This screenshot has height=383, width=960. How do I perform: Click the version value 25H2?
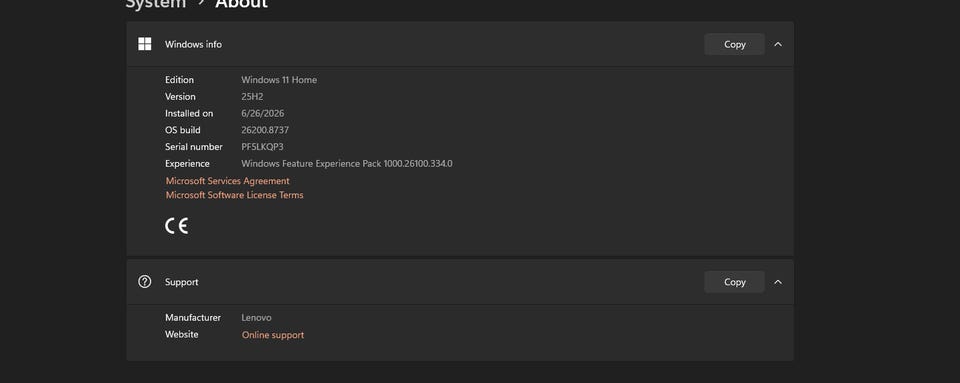[252, 97]
